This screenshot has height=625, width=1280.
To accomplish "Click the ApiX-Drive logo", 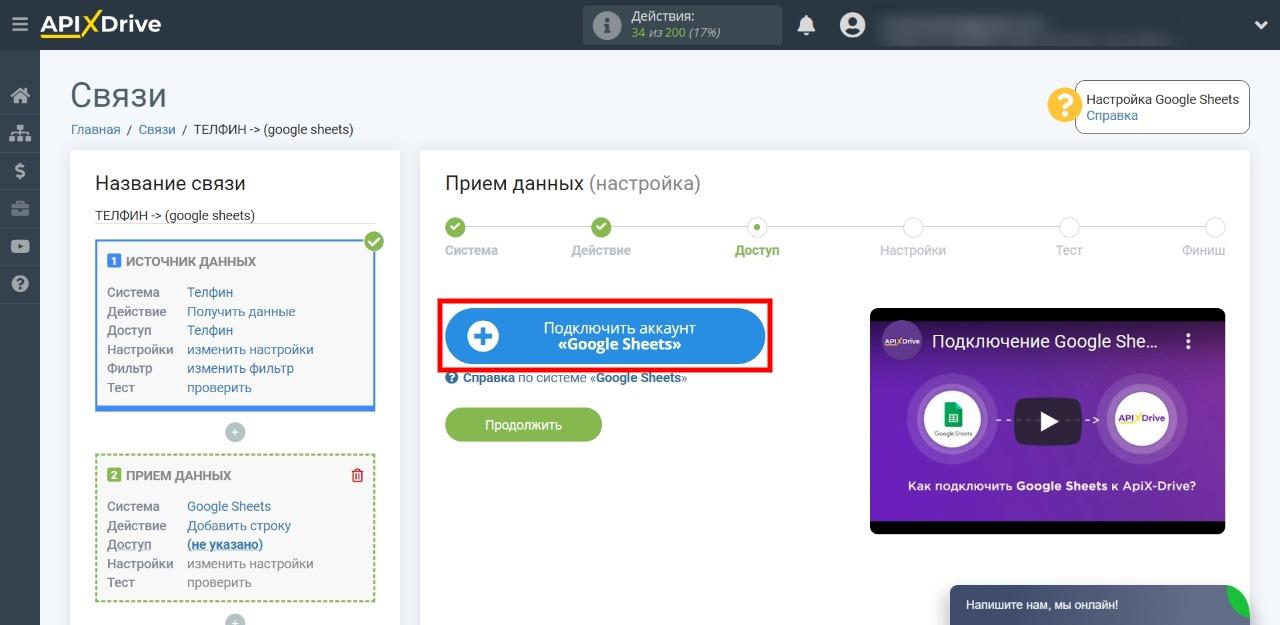I will pos(100,25).
